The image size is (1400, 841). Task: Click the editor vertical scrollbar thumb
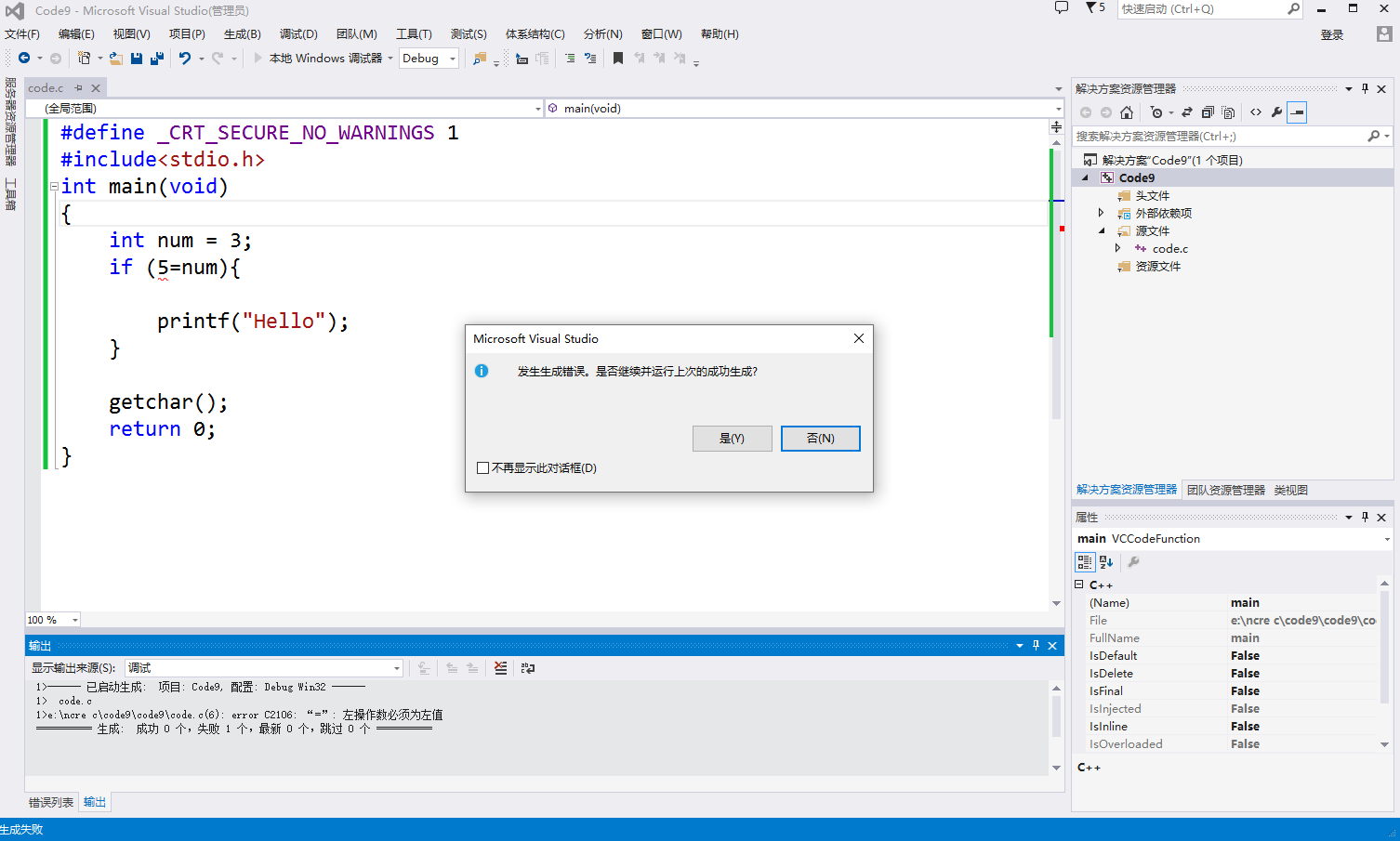pos(1056,283)
